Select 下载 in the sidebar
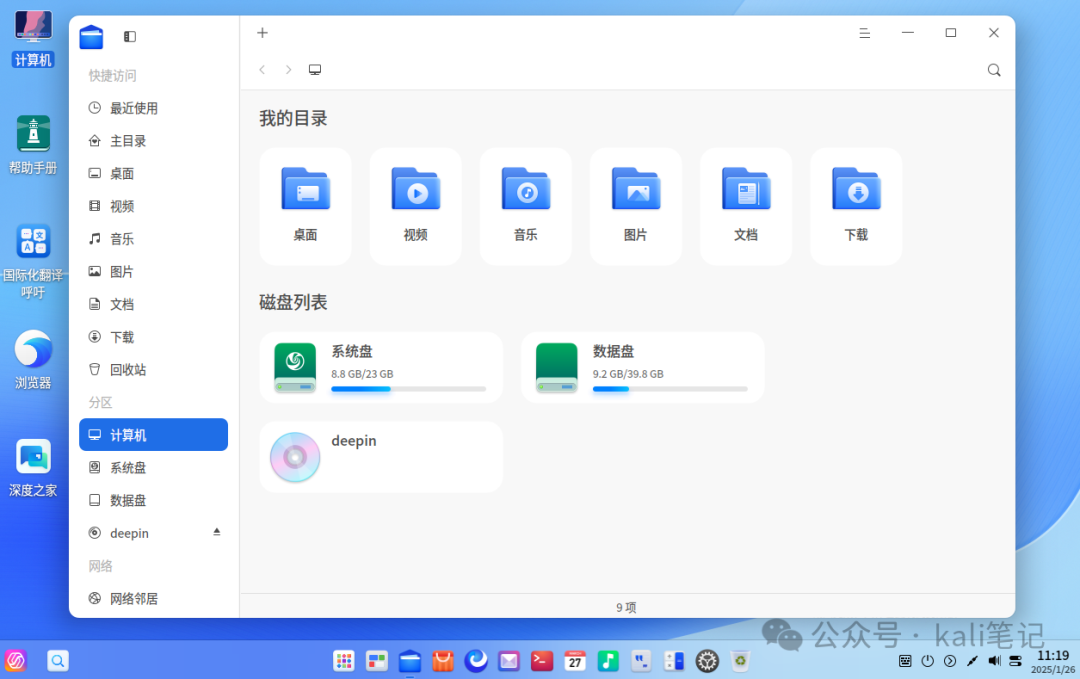 (x=154, y=337)
